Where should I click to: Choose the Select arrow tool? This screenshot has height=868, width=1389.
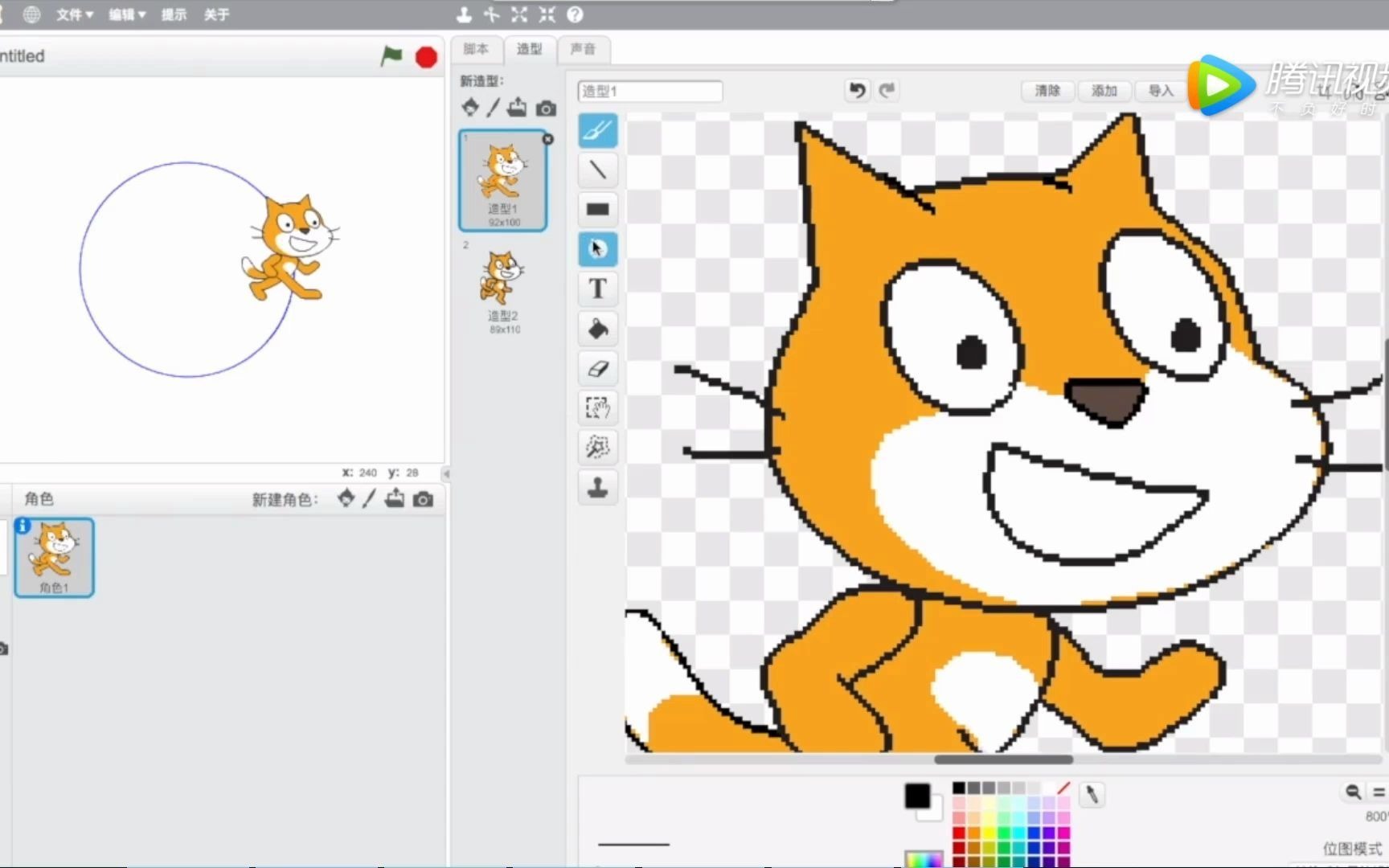click(597, 249)
